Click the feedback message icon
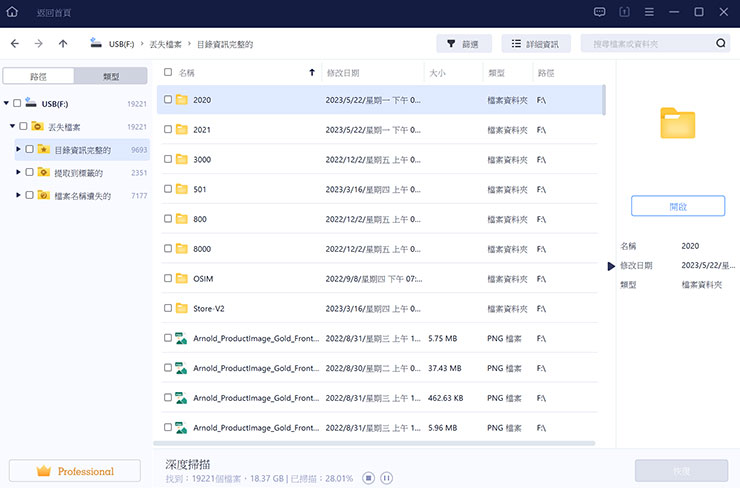The image size is (740, 488). click(599, 12)
